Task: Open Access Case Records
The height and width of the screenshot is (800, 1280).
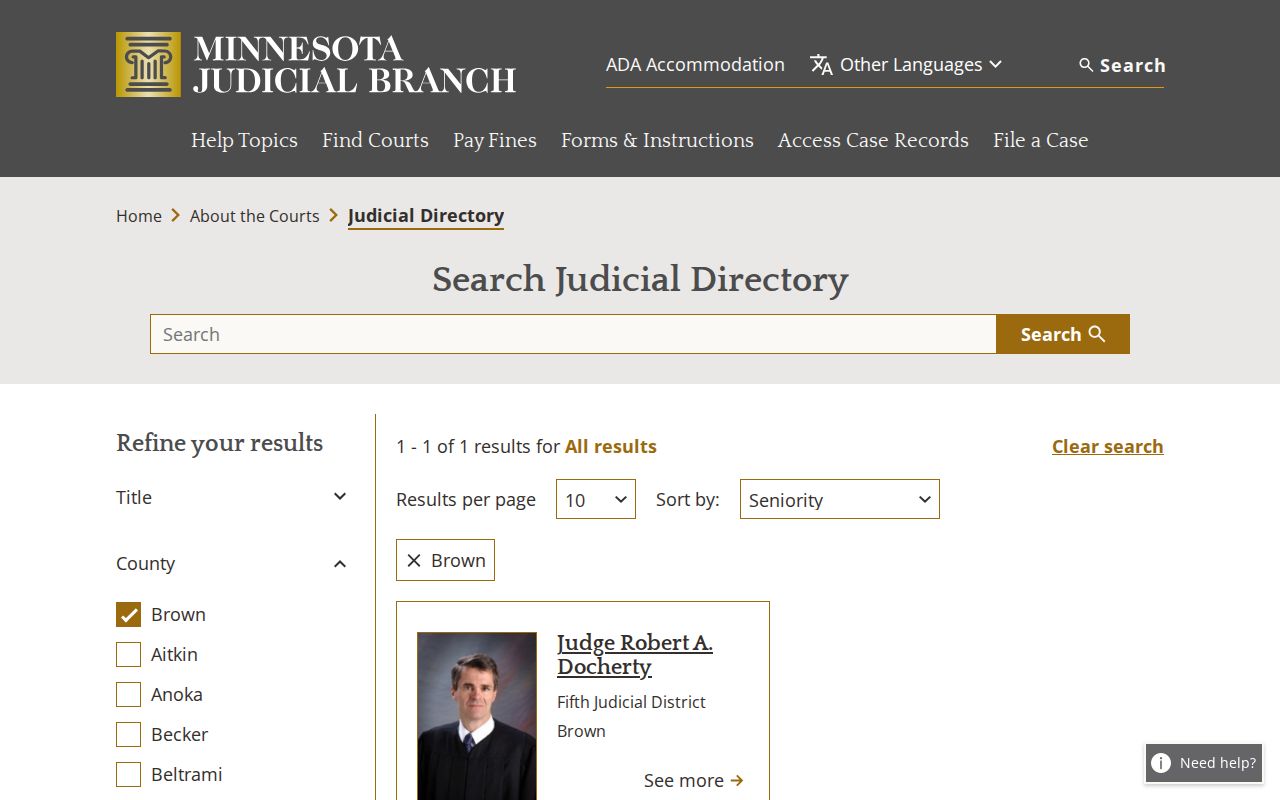Action: point(873,140)
